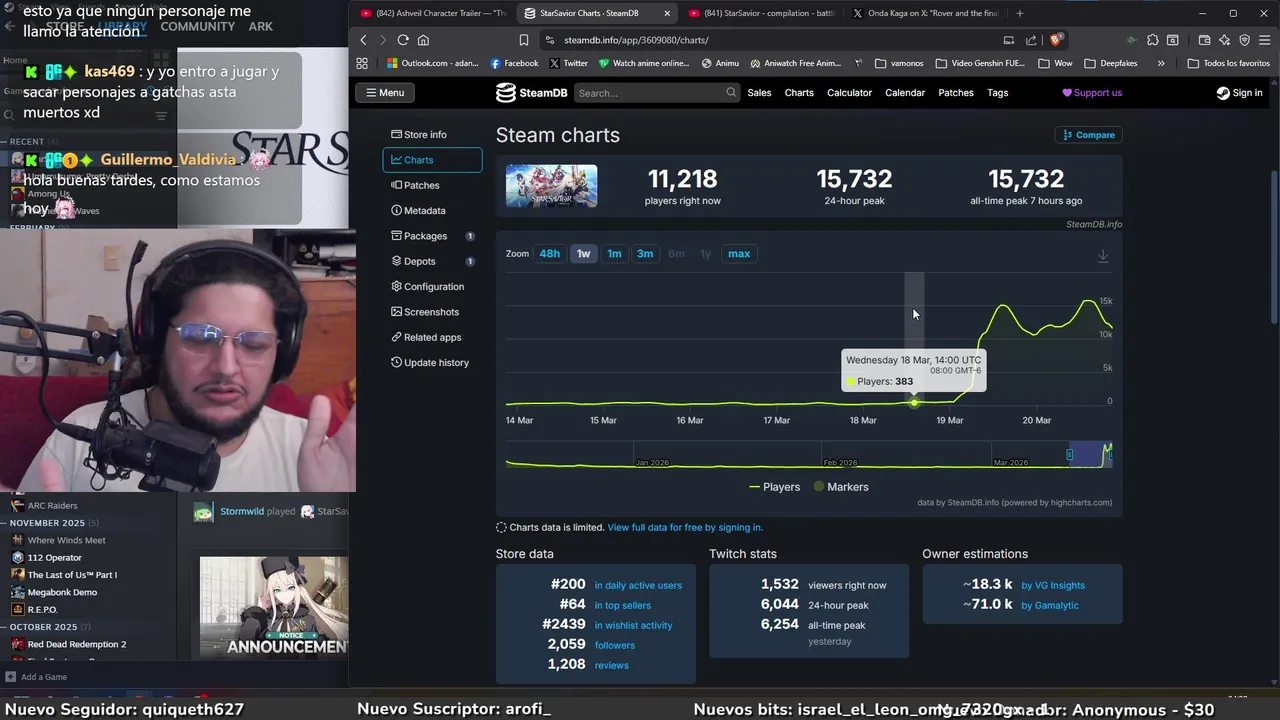Open the Facebook bookmark
Viewport: 1280px width, 720px height.
click(x=514, y=63)
